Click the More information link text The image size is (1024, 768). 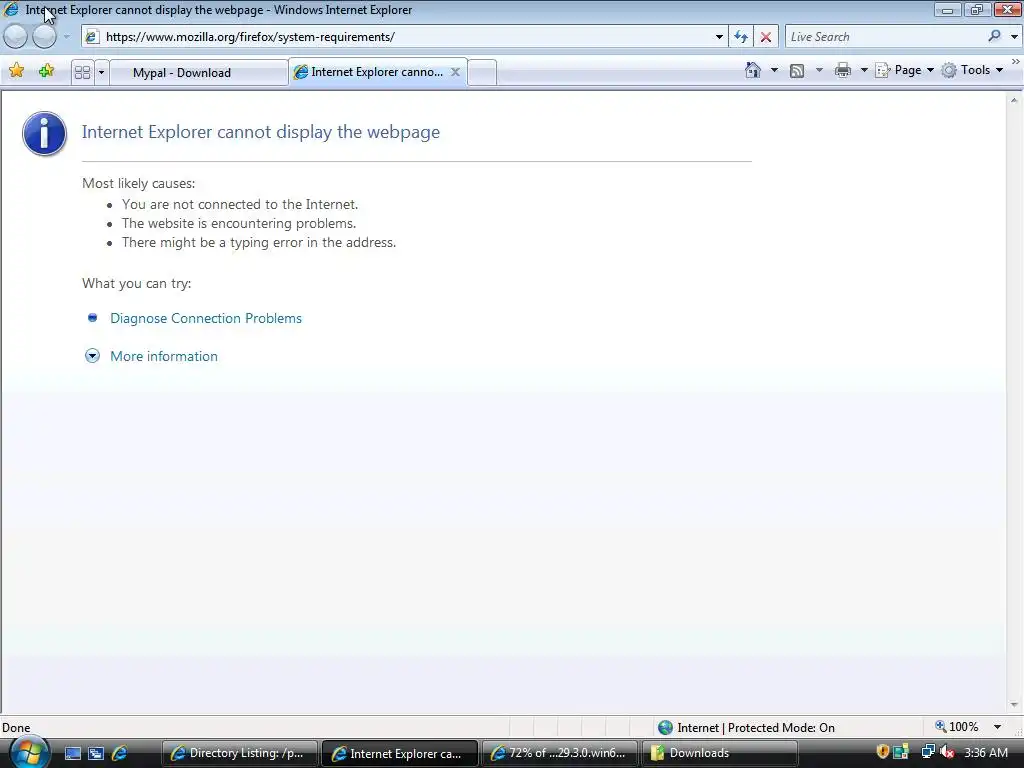164,356
